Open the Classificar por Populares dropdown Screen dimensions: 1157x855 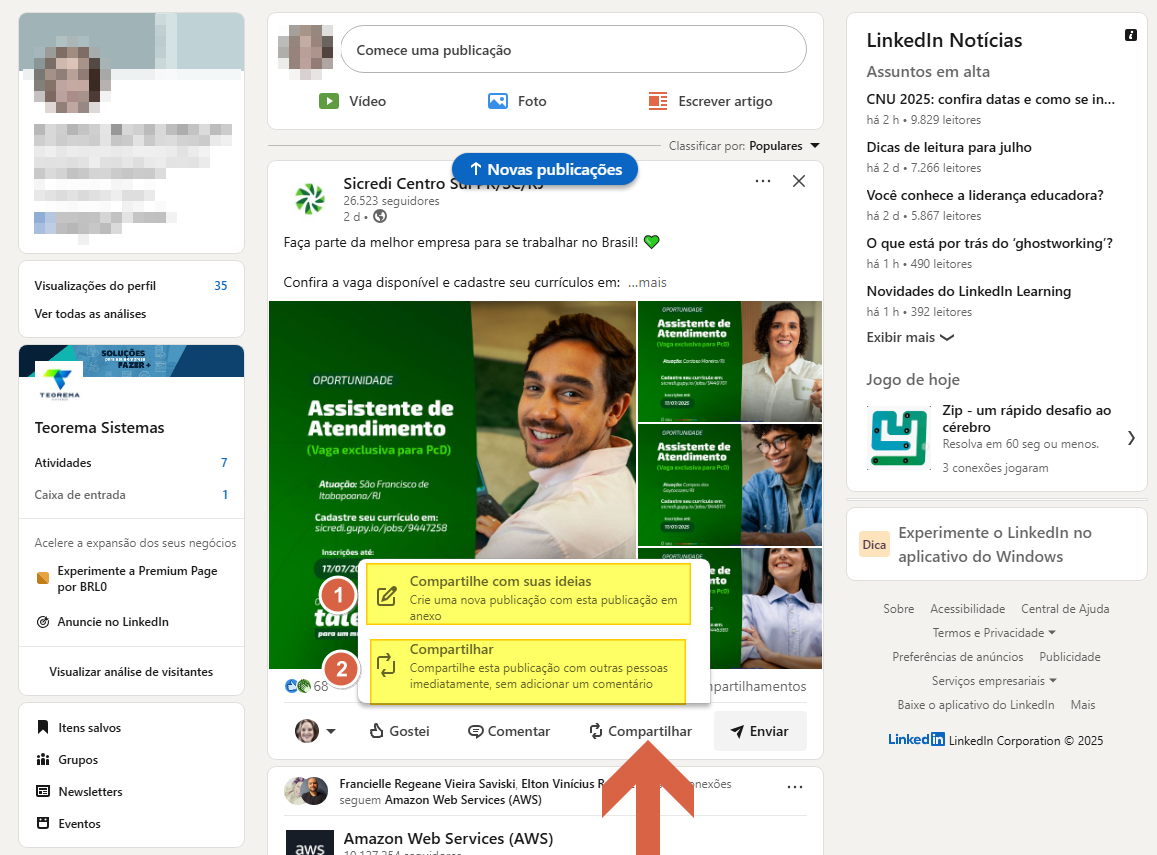(x=744, y=145)
